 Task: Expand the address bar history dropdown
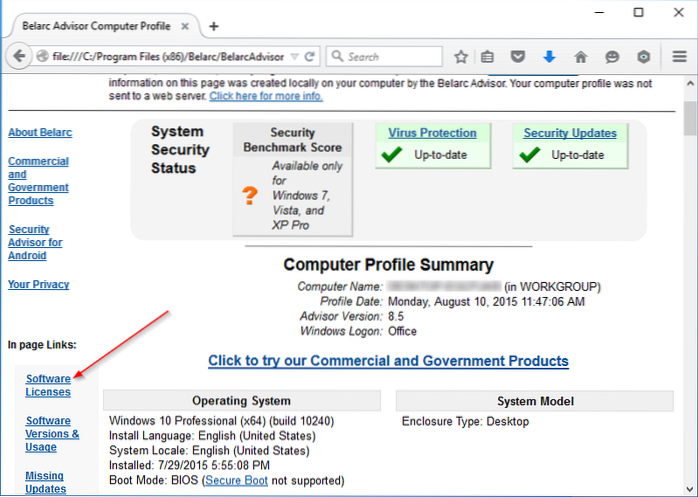pos(292,57)
